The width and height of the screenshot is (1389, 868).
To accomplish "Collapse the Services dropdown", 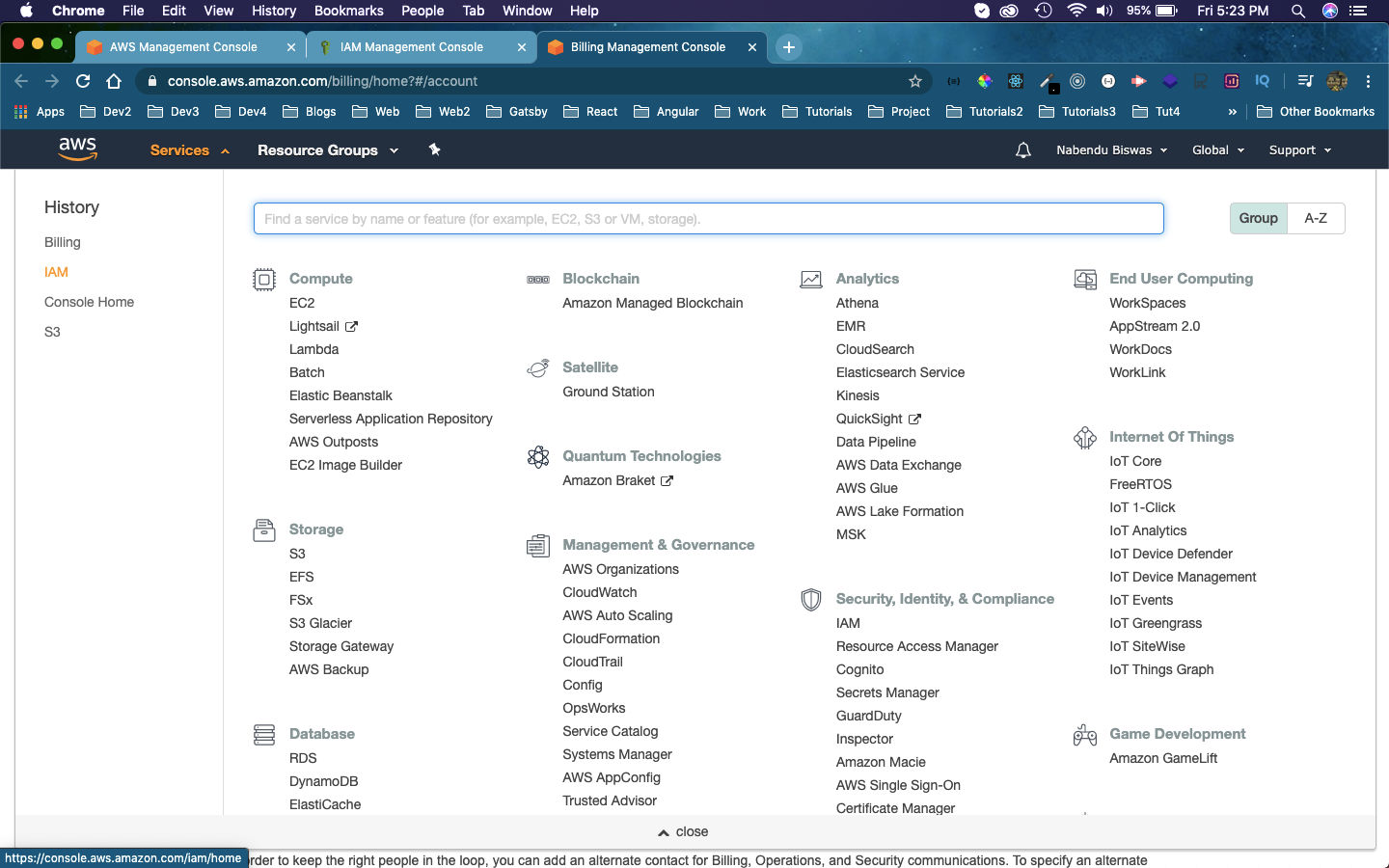I will click(190, 150).
